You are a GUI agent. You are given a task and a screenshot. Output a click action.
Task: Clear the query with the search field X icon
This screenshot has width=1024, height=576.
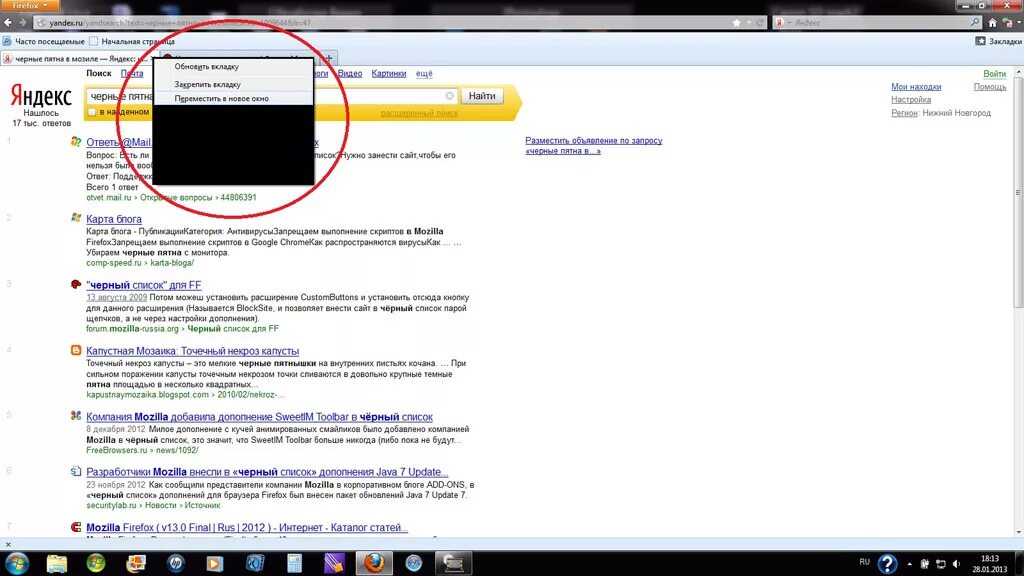(449, 96)
